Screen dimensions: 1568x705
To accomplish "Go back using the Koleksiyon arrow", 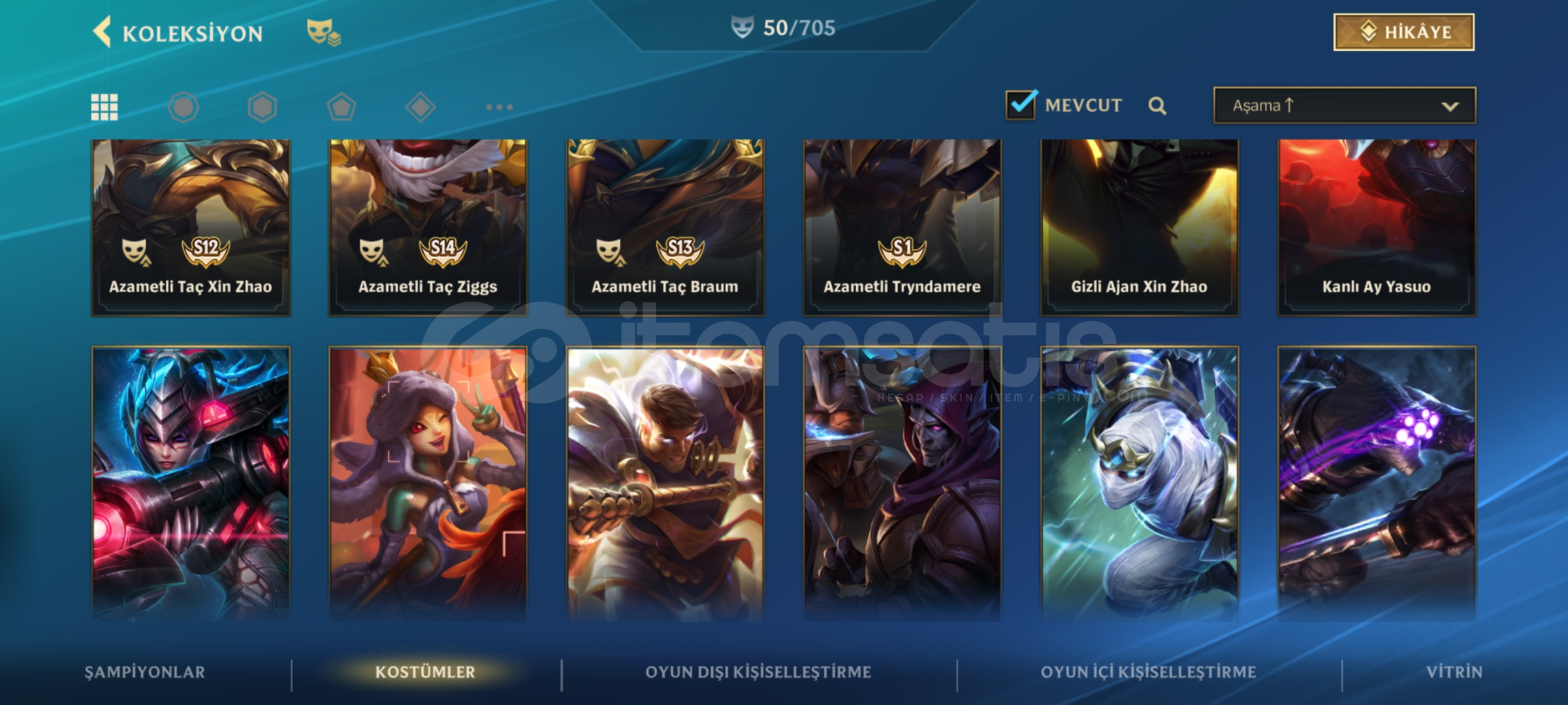I will pyautogui.click(x=102, y=32).
